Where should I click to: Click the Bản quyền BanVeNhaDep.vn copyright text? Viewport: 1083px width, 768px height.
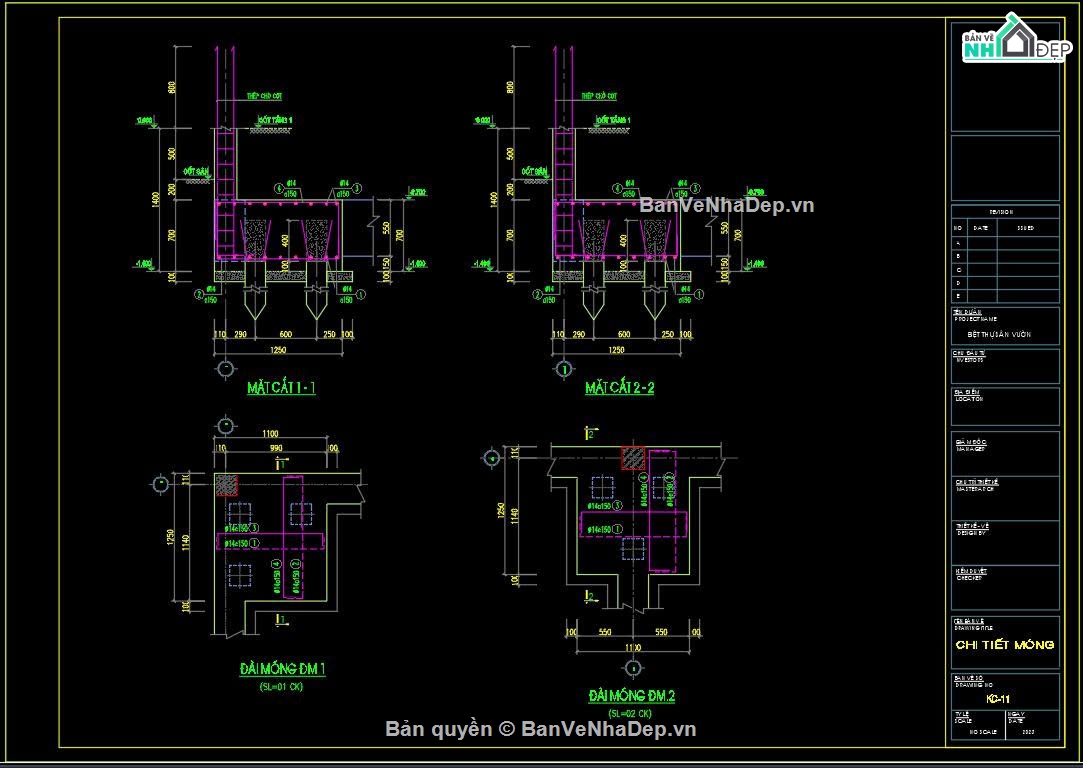(x=540, y=729)
